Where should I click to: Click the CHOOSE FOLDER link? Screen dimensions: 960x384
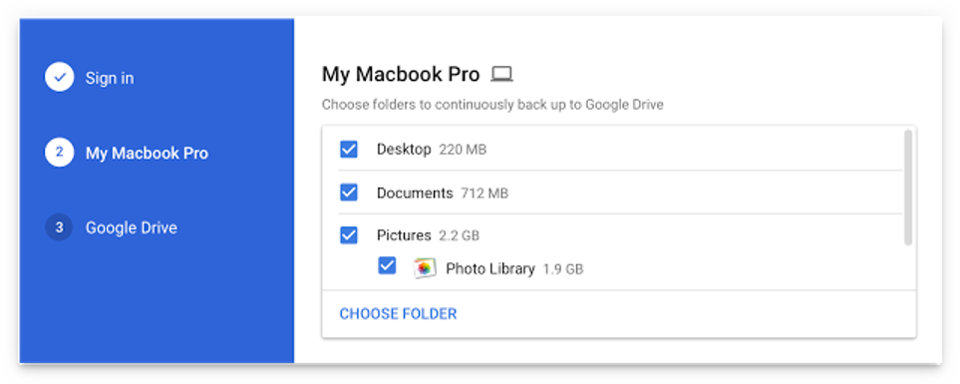(x=398, y=314)
